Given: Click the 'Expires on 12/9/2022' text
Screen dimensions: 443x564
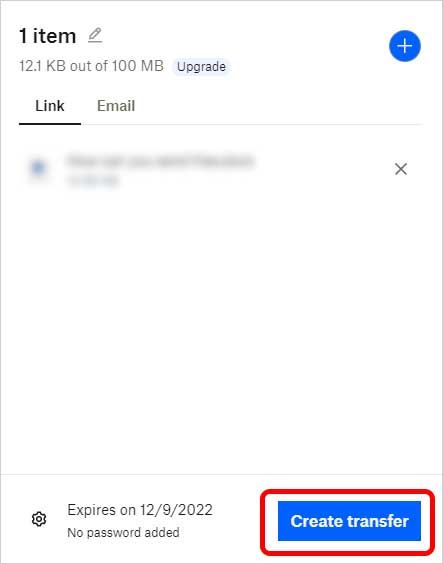Looking at the screenshot, I should coord(140,510).
